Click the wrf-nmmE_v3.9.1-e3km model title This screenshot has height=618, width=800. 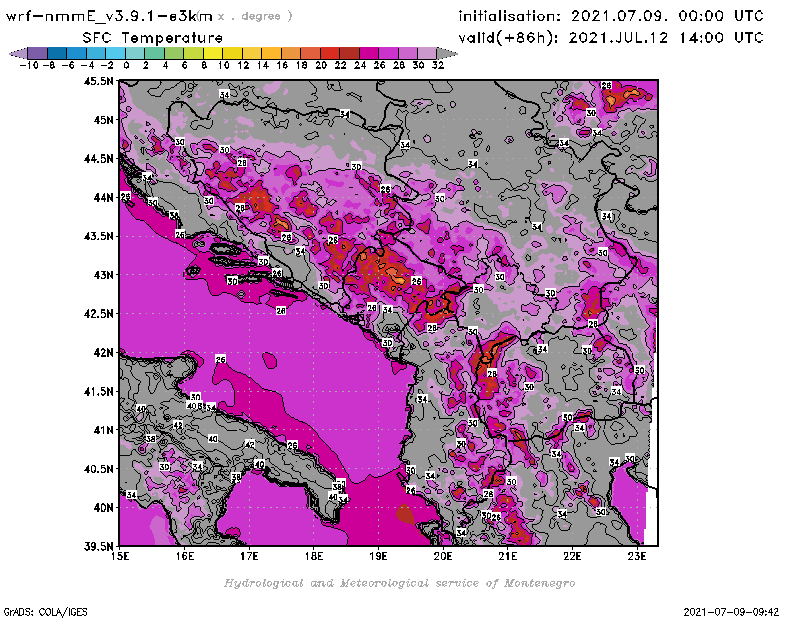point(109,17)
